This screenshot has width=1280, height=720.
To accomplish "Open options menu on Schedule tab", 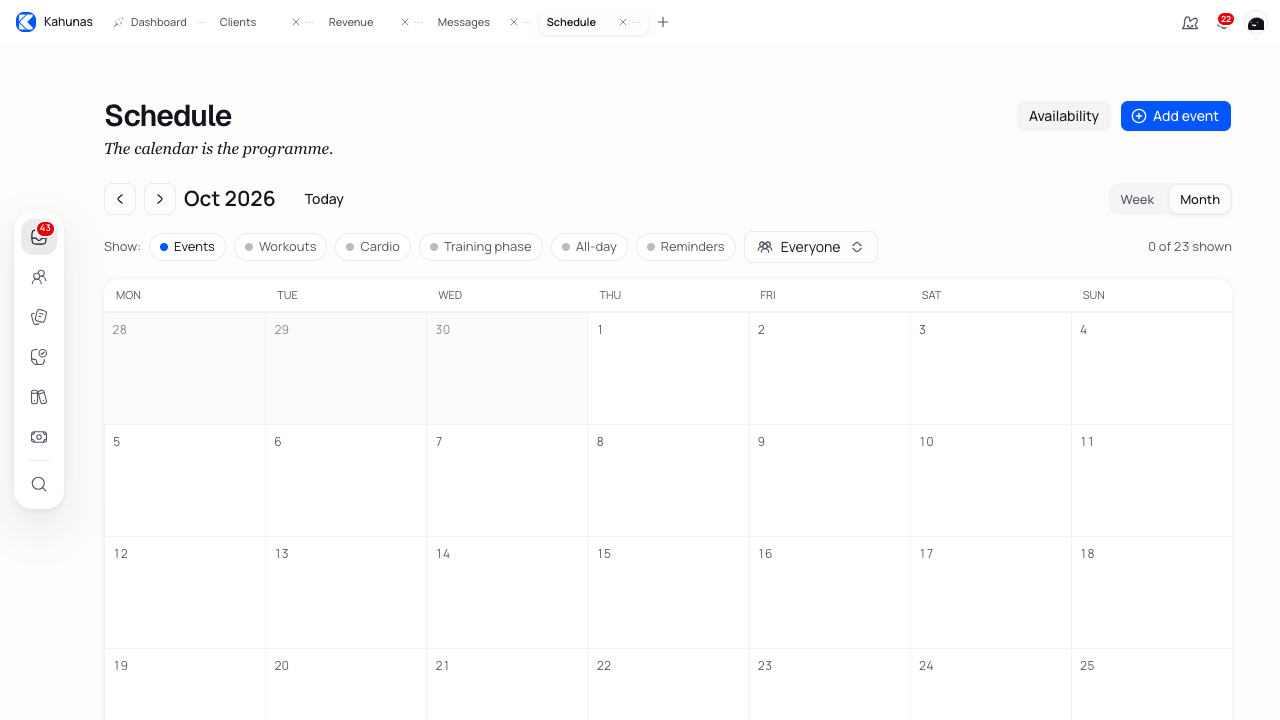I will pos(636,22).
